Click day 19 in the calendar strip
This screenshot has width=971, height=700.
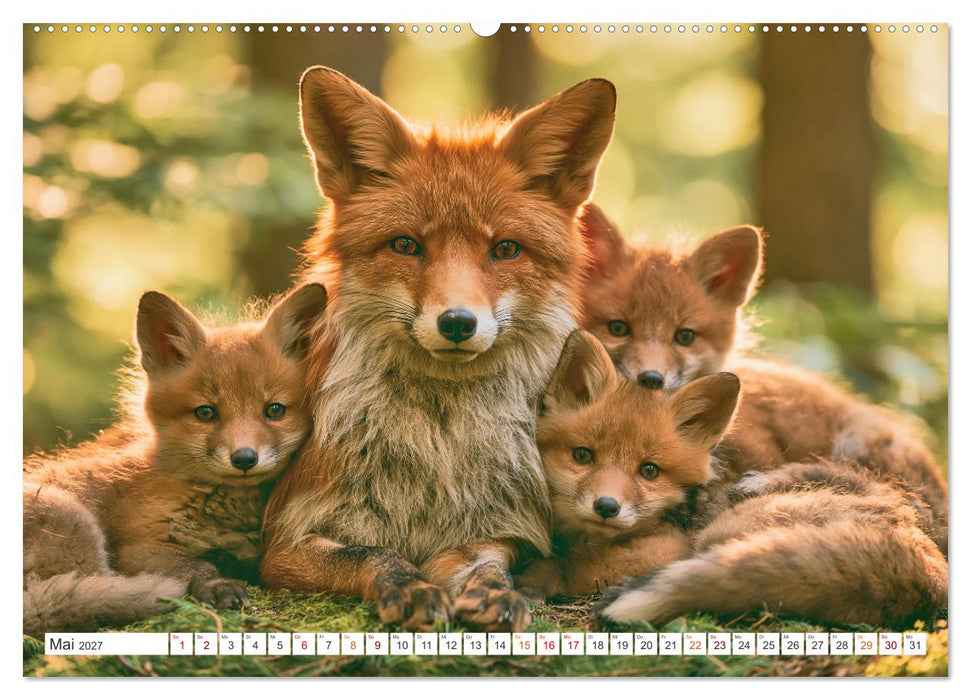[622, 644]
